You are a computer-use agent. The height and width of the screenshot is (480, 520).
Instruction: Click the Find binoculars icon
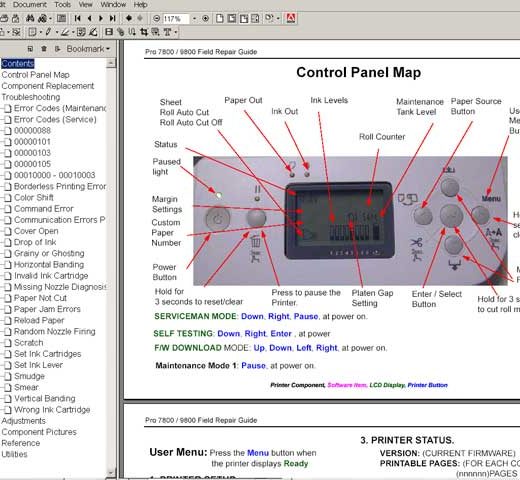pos(30,18)
